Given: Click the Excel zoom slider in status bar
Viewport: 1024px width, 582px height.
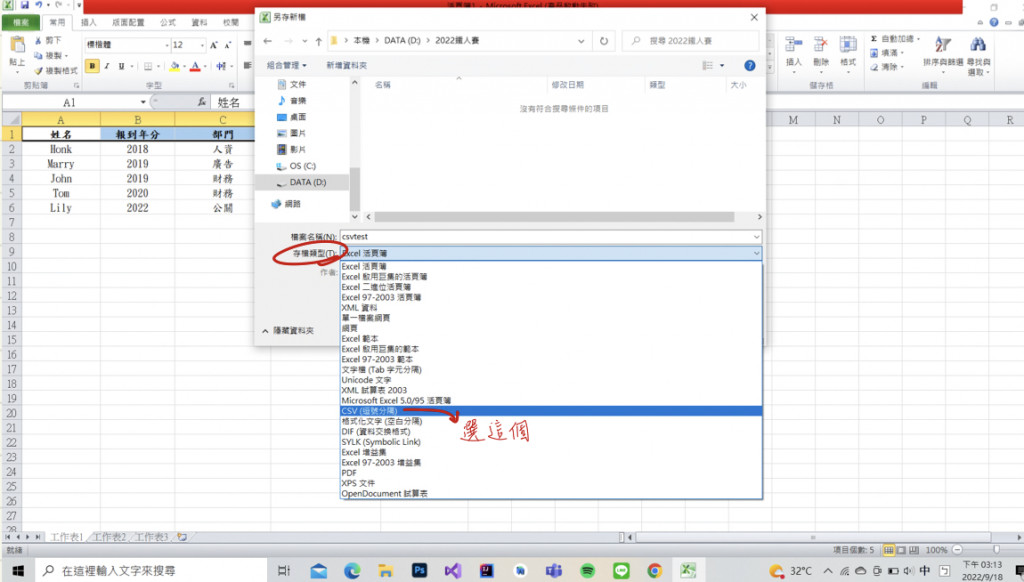Looking at the screenshot, I should pyautogui.click(x=996, y=550).
